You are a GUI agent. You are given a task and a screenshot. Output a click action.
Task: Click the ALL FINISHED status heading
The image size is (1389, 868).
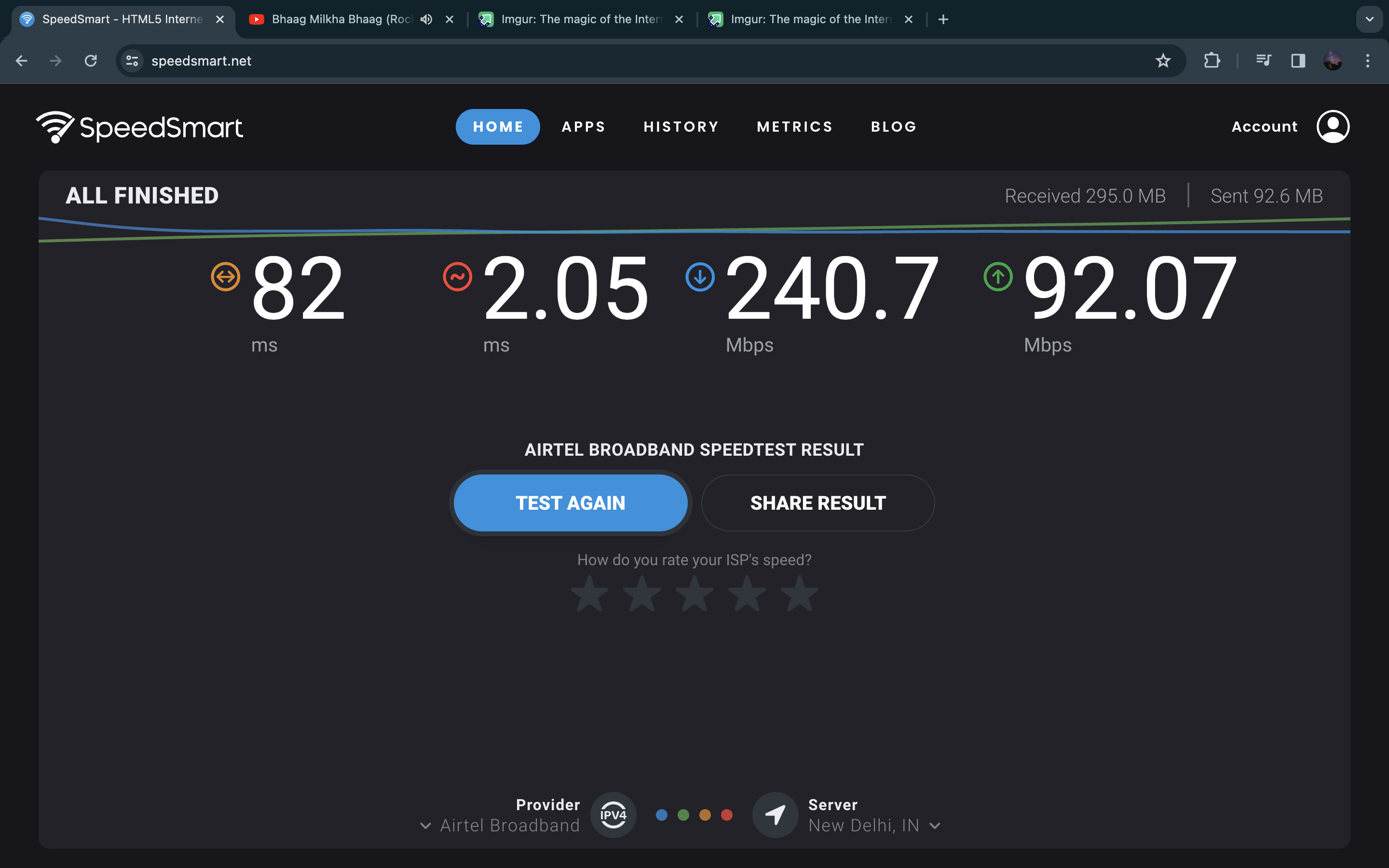(142, 196)
